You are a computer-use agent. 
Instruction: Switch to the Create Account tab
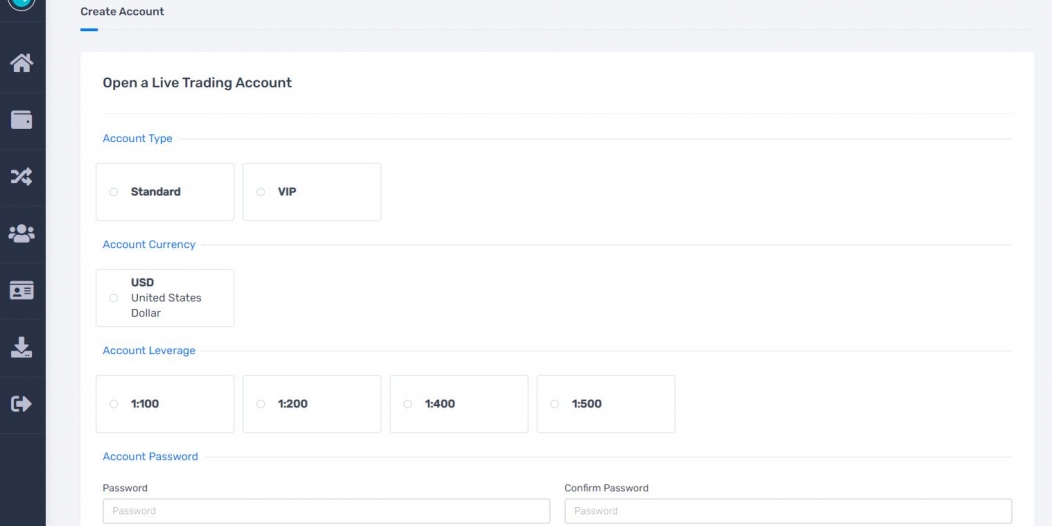tap(122, 11)
